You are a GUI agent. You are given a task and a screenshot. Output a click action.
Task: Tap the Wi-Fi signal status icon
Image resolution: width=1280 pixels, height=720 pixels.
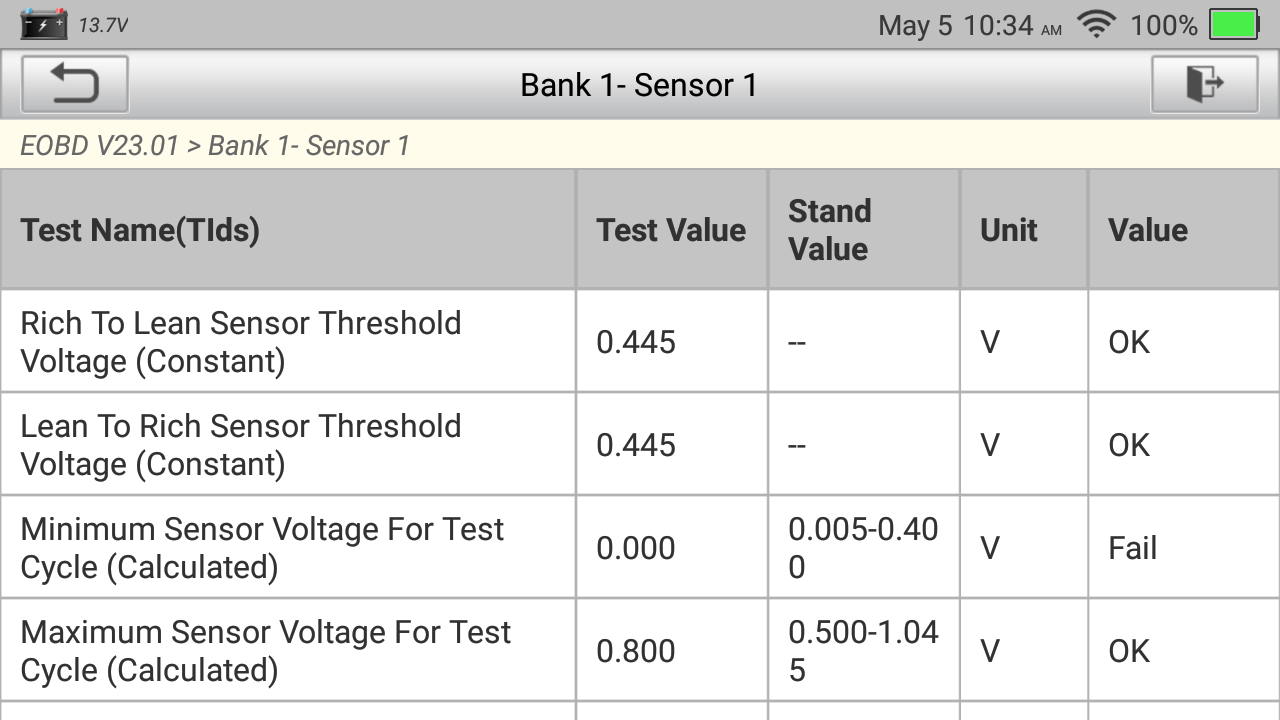[1096, 25]
